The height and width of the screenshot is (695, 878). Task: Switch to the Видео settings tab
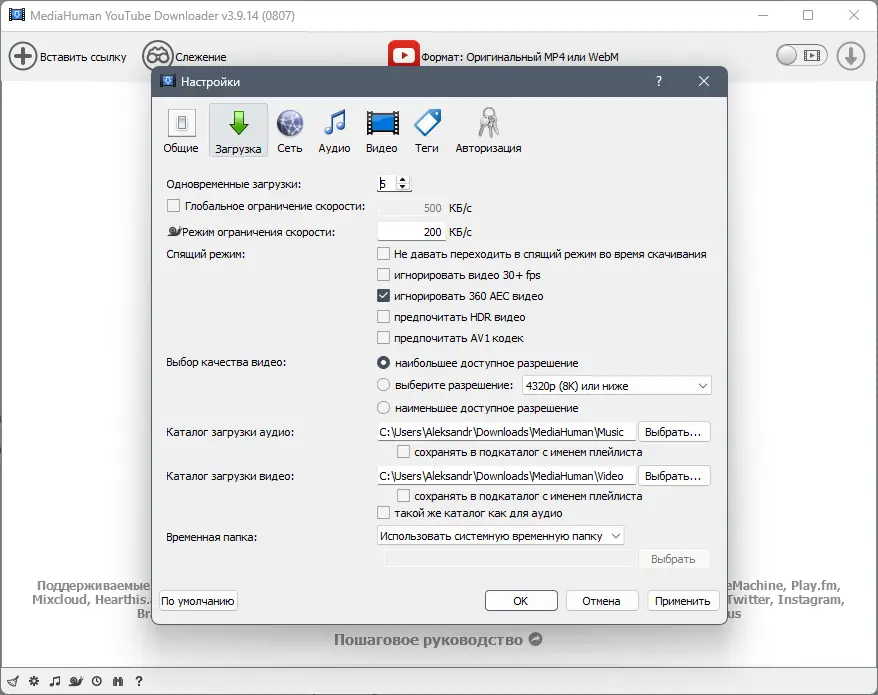click(x=382, y=131)
